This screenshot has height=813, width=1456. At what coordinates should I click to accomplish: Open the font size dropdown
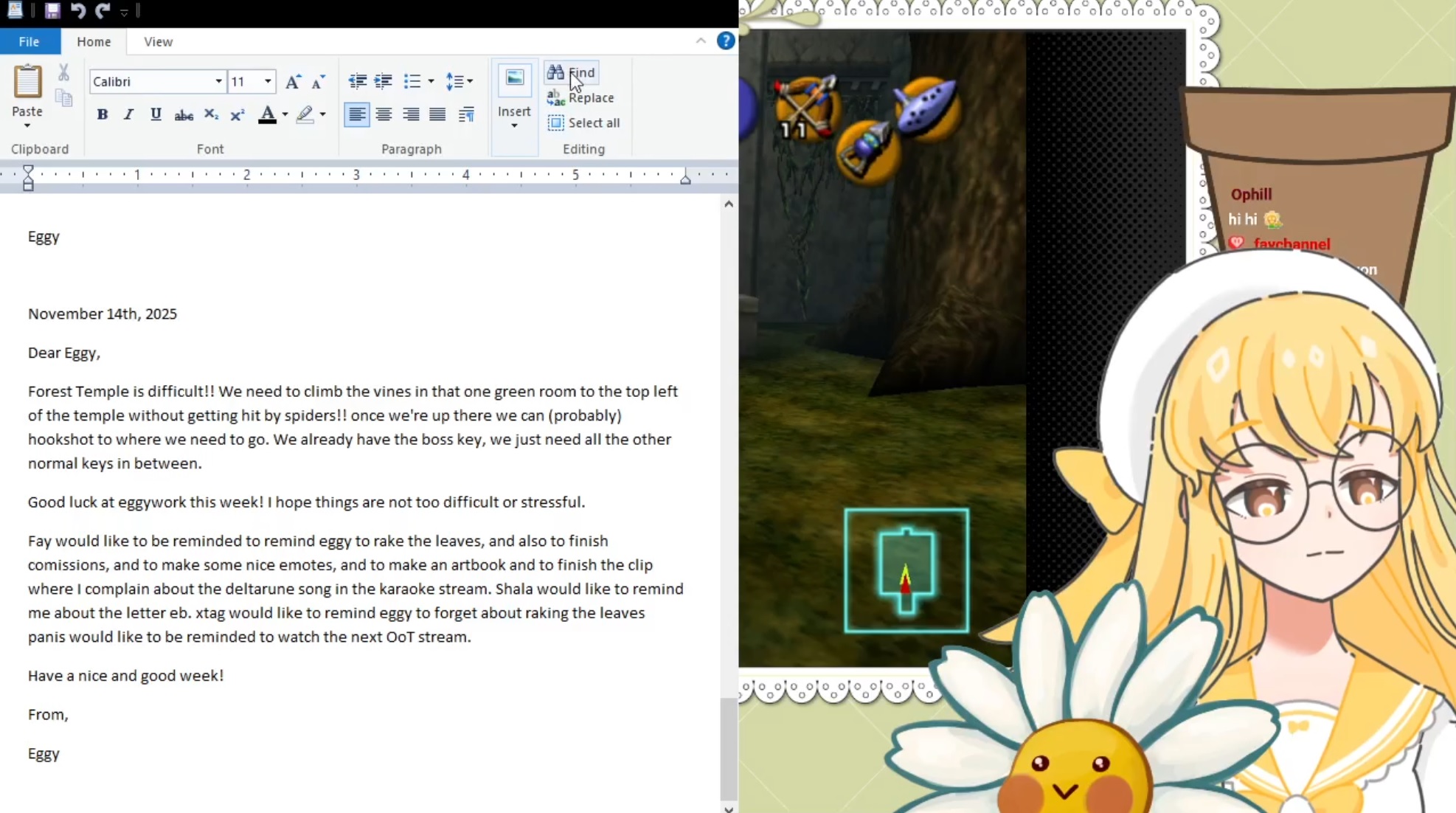[268, 81]
